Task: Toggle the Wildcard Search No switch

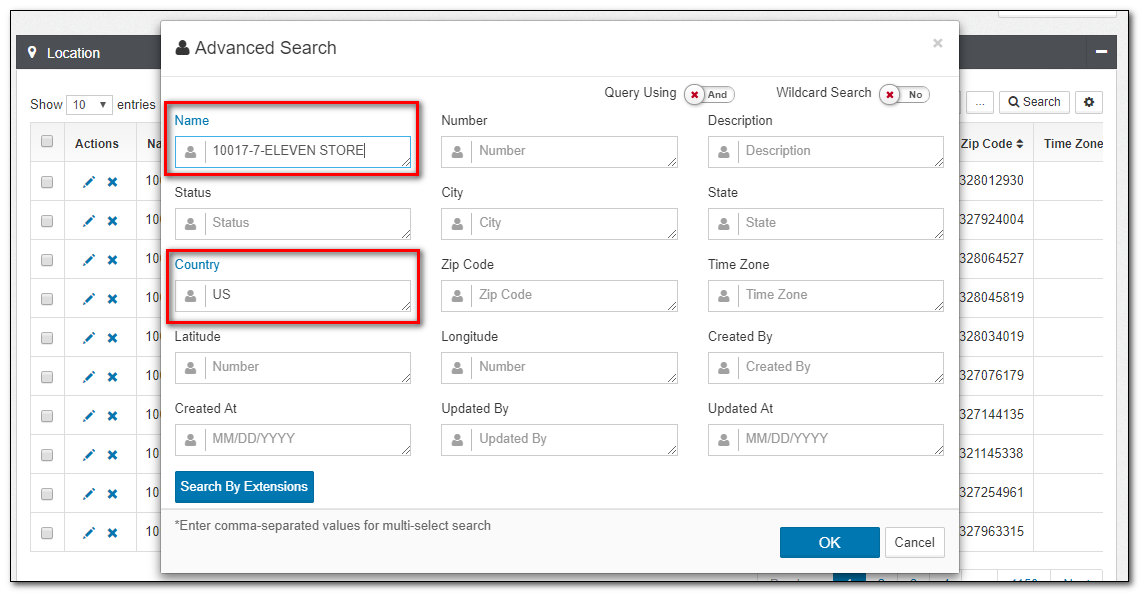Action: coord(904,94)
